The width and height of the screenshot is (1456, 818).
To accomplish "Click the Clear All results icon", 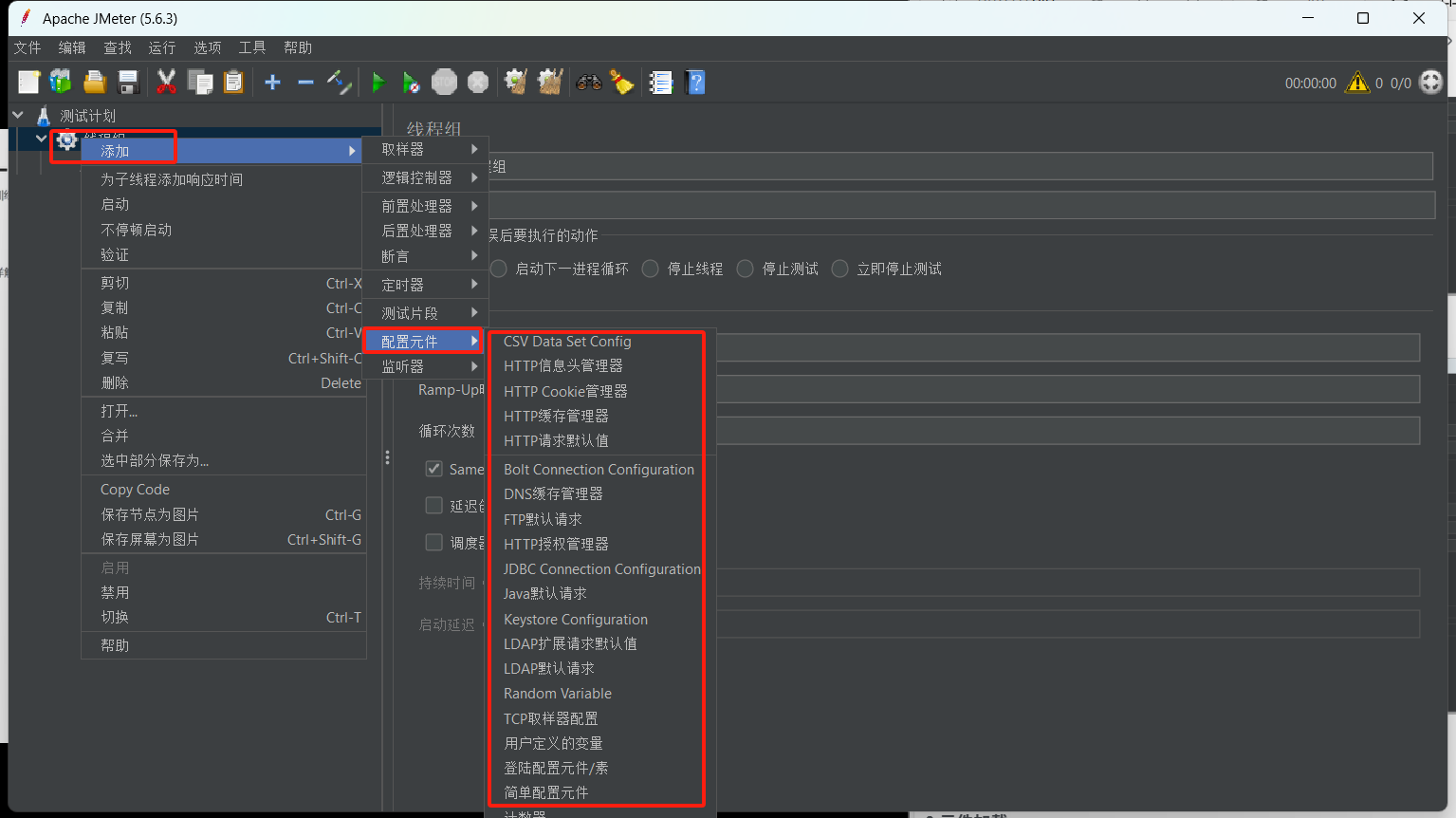I will coord(550,83).
